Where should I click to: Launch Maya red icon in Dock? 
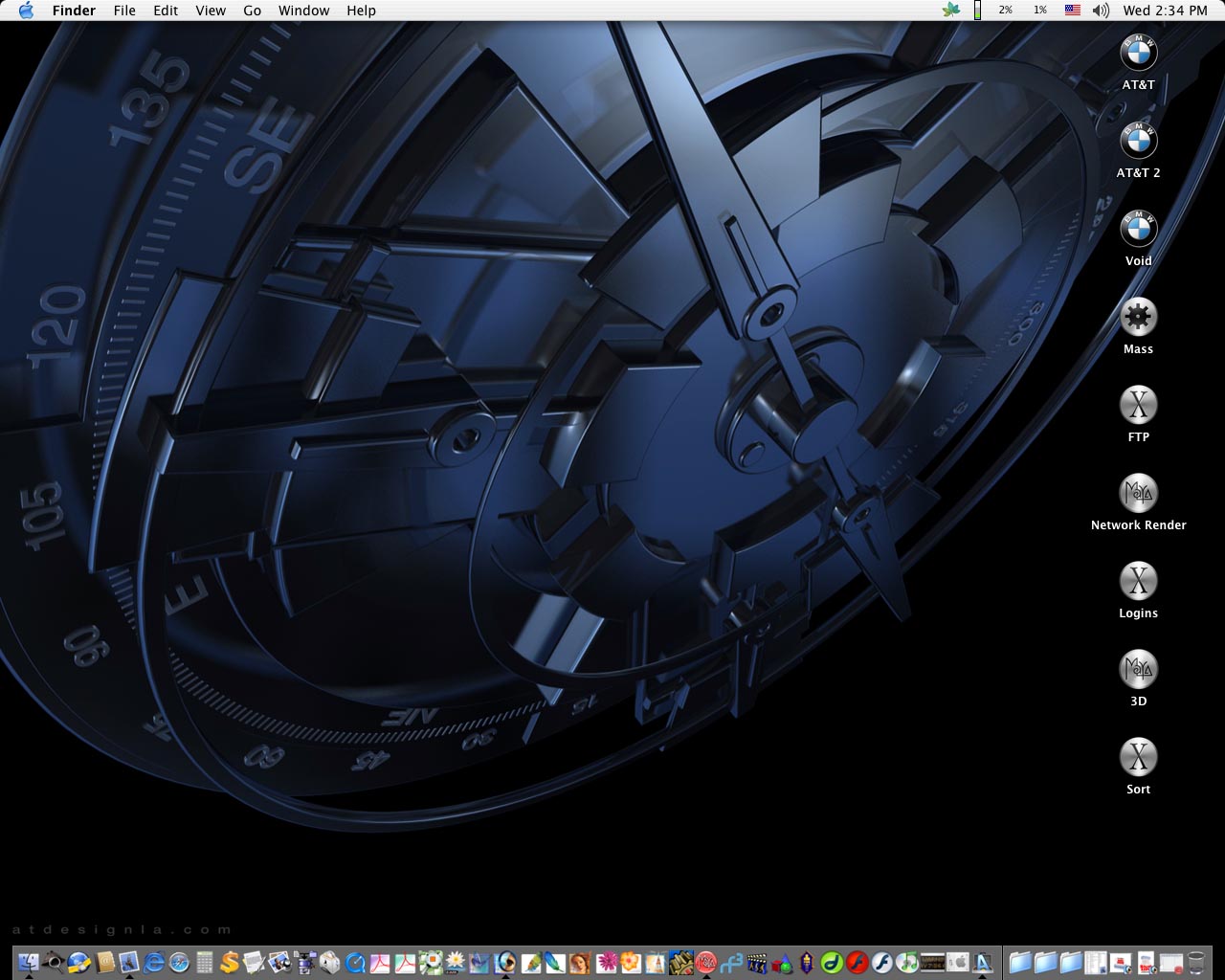(x=706, y=962)
